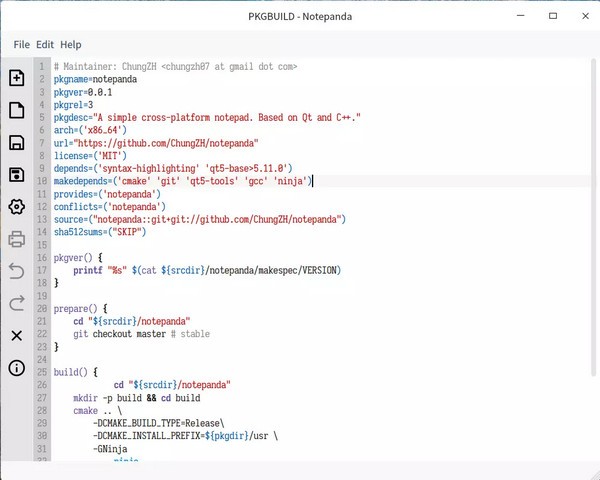Open the File menu
Screen dimensions: 600x480
[x=21, y=45]
